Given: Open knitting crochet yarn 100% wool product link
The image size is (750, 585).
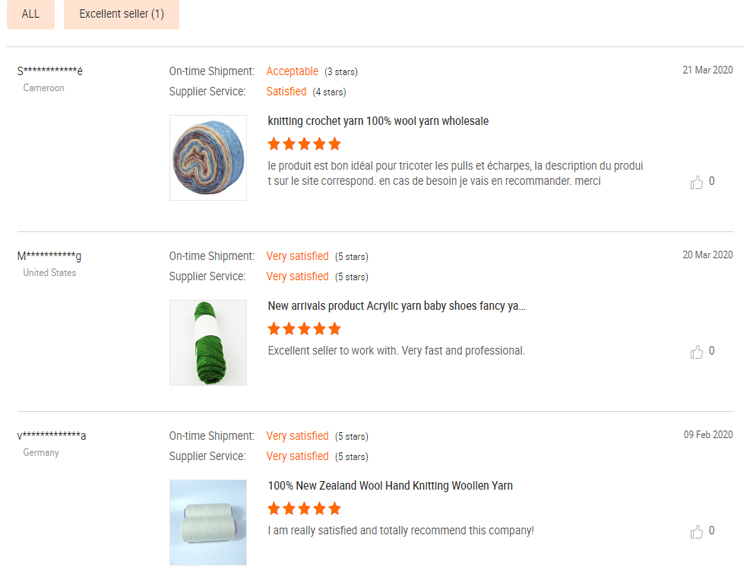Looking at the screenshot, I should coord(378,121).
